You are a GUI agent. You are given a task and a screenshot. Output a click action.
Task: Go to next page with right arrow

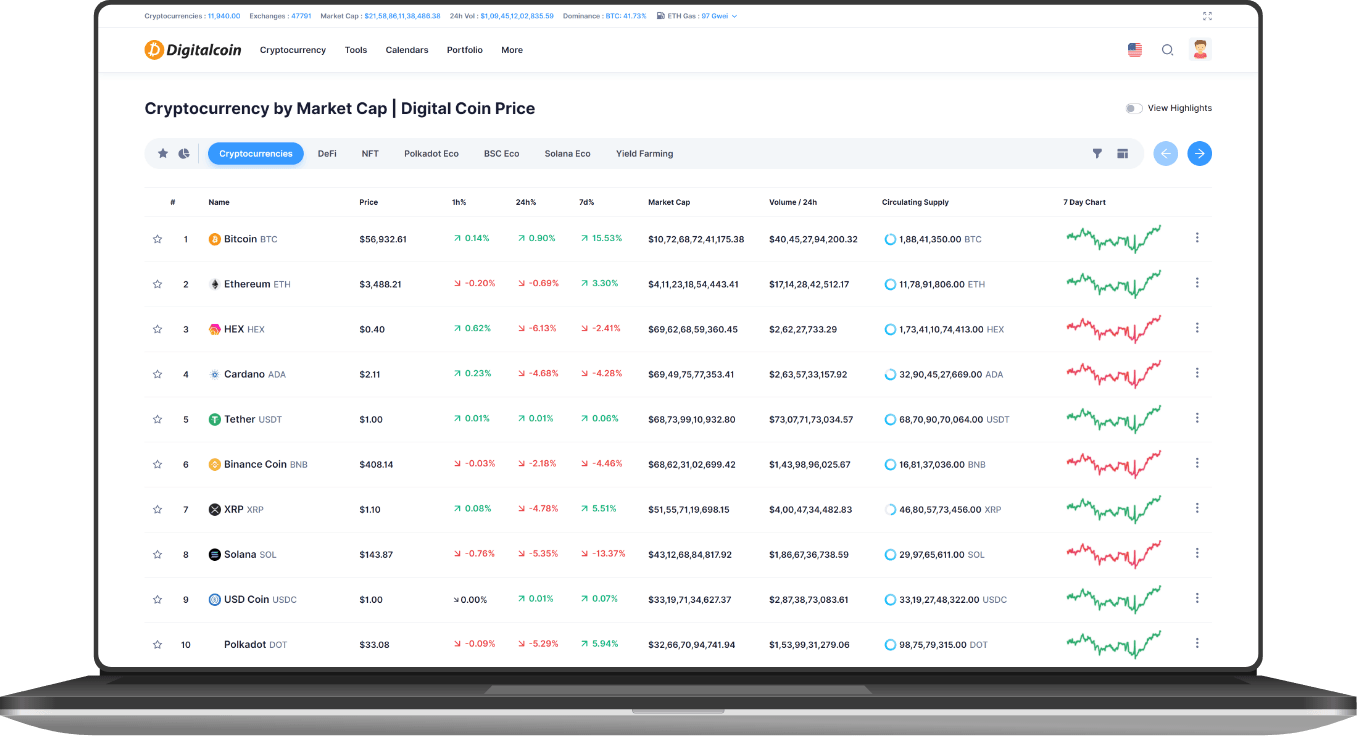(1200, 153)
